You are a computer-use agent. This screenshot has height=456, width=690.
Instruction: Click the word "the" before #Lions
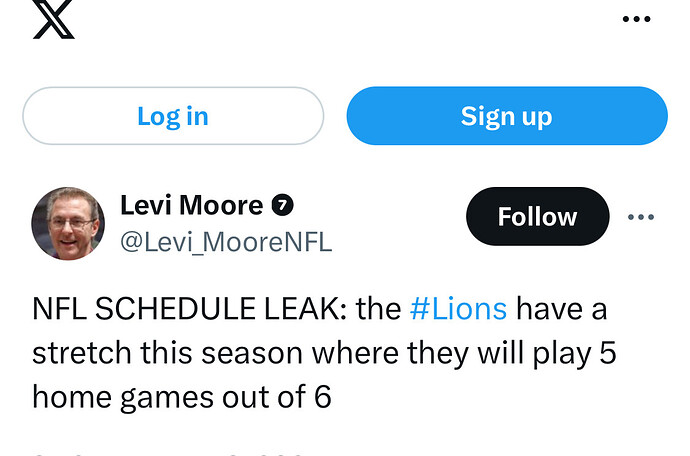pos(378,309)
